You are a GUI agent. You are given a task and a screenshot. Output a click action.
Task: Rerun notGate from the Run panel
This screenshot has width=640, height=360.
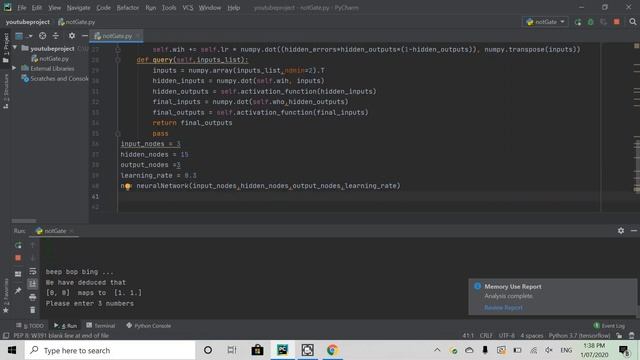[x=18, y=245]
